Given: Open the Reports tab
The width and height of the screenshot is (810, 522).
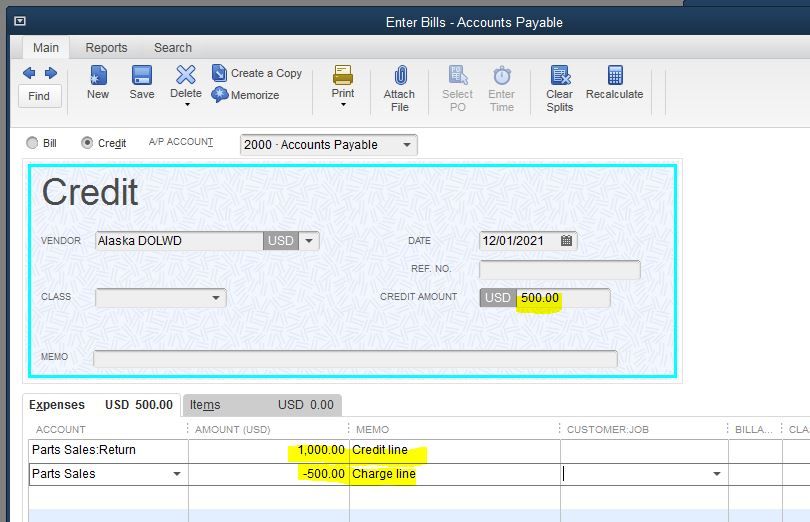Looking at the screenshot, I should pos(106,48).
